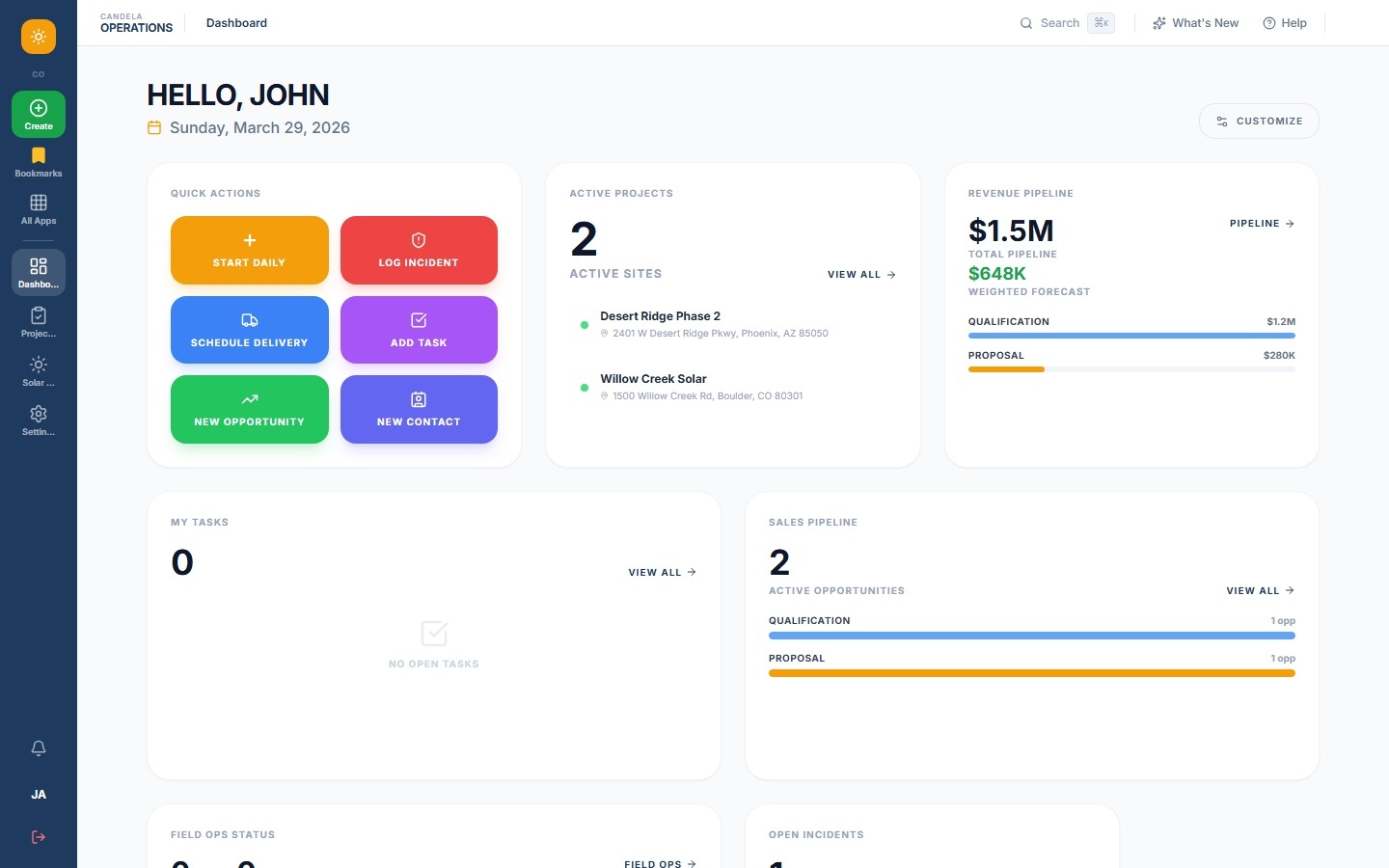Open the Create menu

tap(39, 114)
